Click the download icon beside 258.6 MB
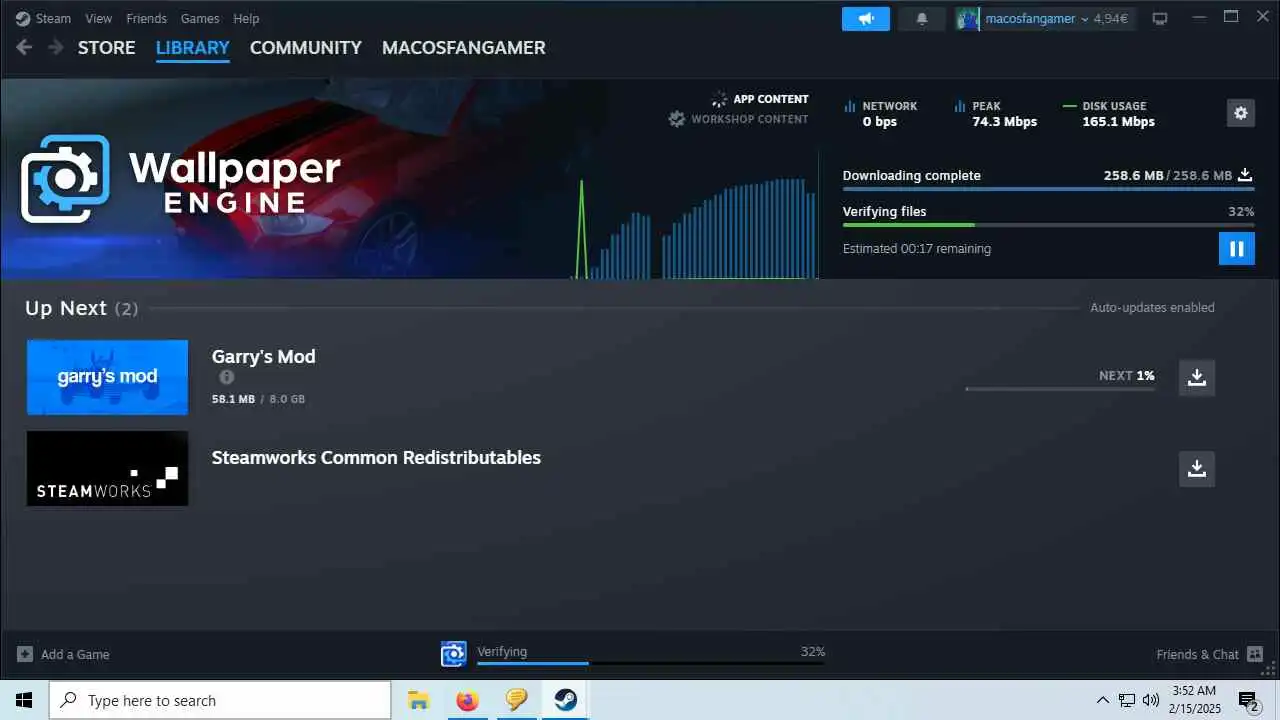 click(1245, 175)
